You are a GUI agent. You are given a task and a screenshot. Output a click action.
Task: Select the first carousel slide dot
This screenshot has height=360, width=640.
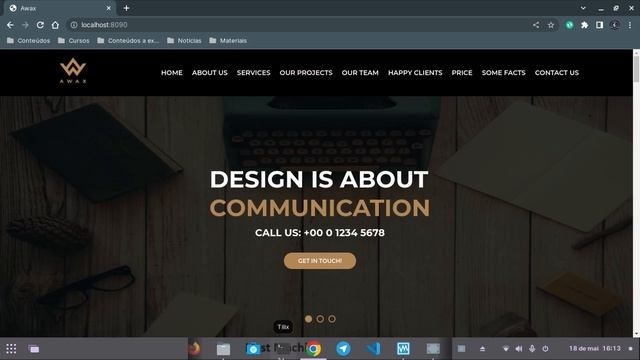[309, 319]
